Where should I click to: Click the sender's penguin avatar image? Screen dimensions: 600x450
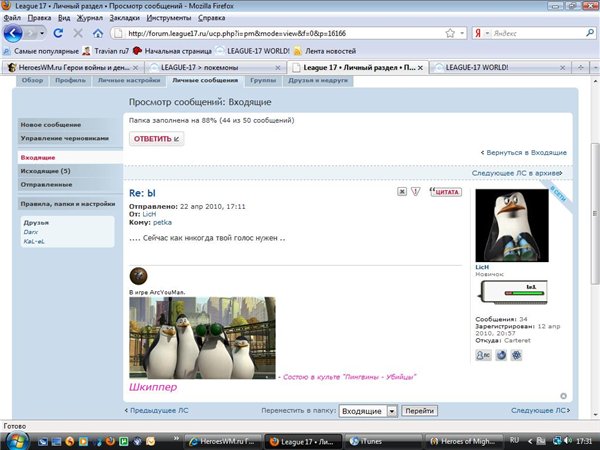coord(512,225)
